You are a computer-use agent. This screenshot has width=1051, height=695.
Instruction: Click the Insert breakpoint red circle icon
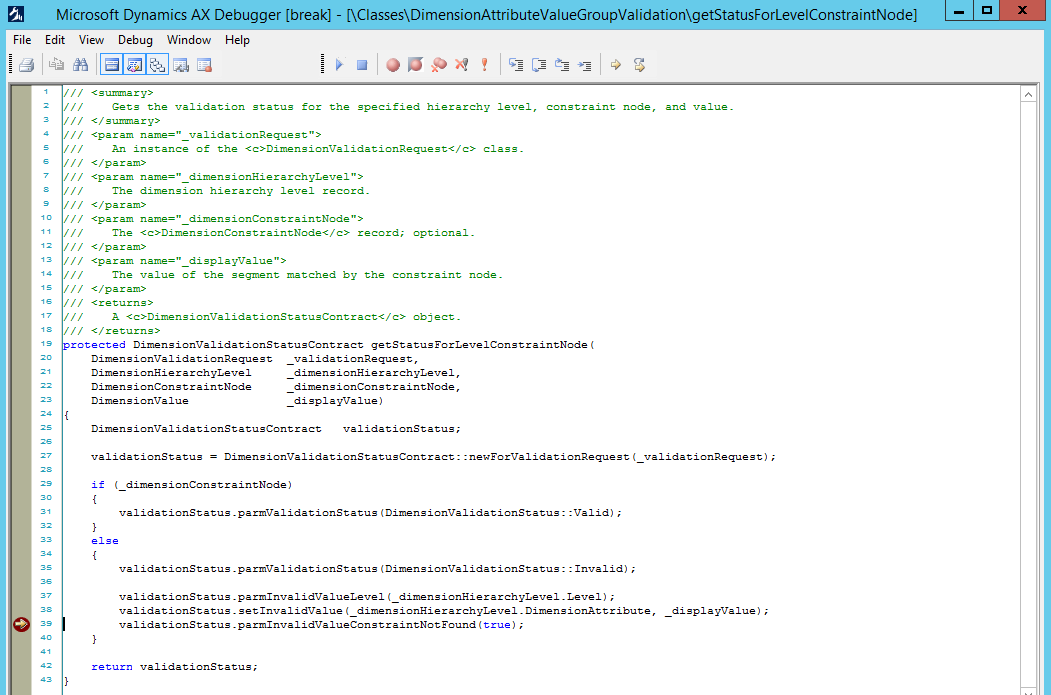(x=393, y=65)
